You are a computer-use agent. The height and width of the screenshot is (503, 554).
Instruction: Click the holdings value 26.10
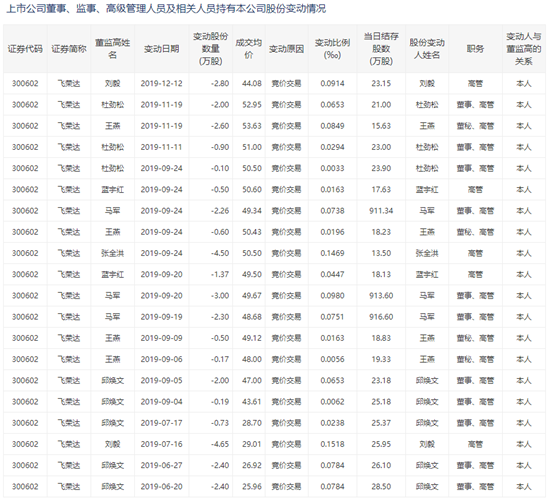[x=381, y=465]
